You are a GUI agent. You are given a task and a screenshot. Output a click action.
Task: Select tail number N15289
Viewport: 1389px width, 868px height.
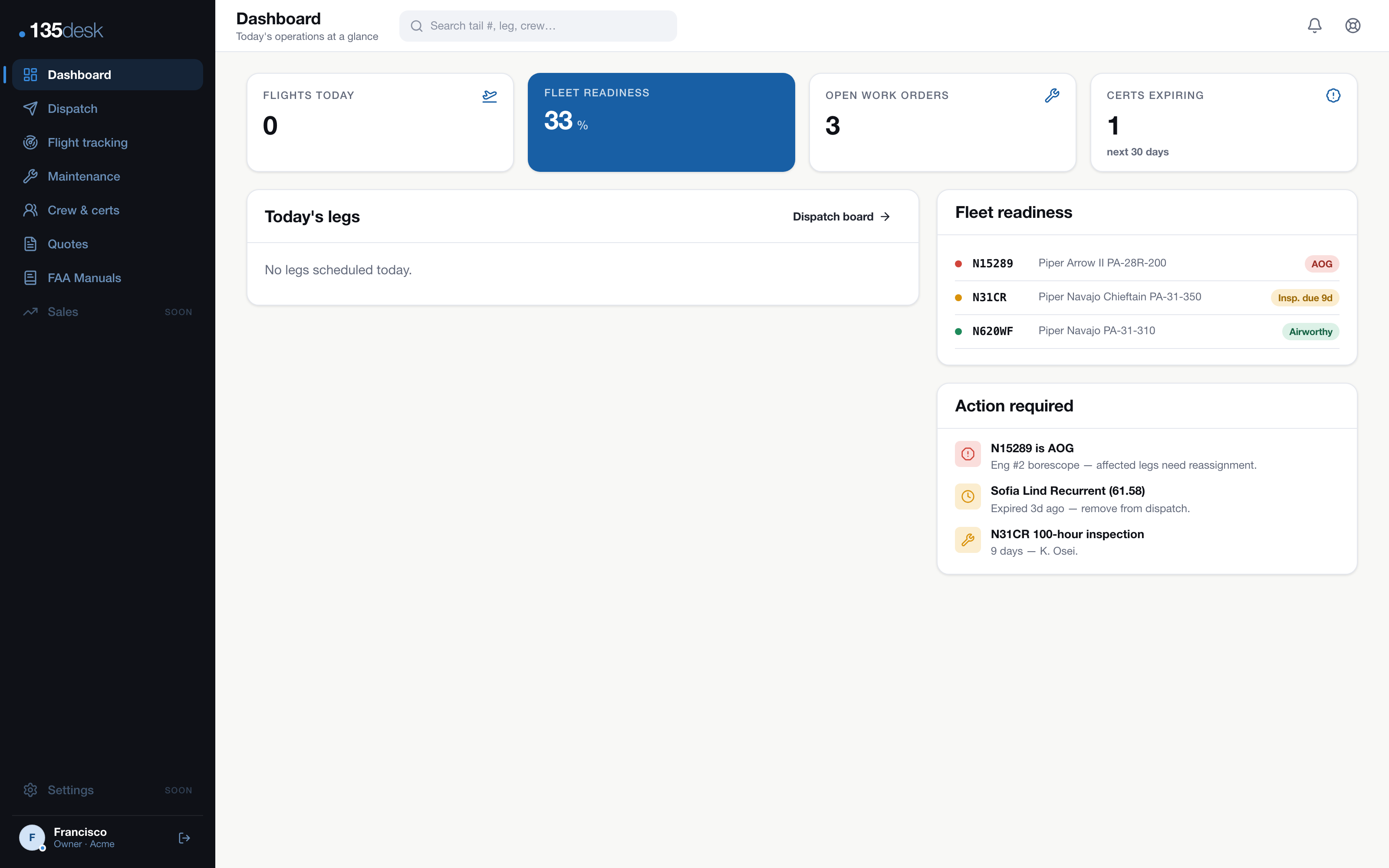point(992,263)
